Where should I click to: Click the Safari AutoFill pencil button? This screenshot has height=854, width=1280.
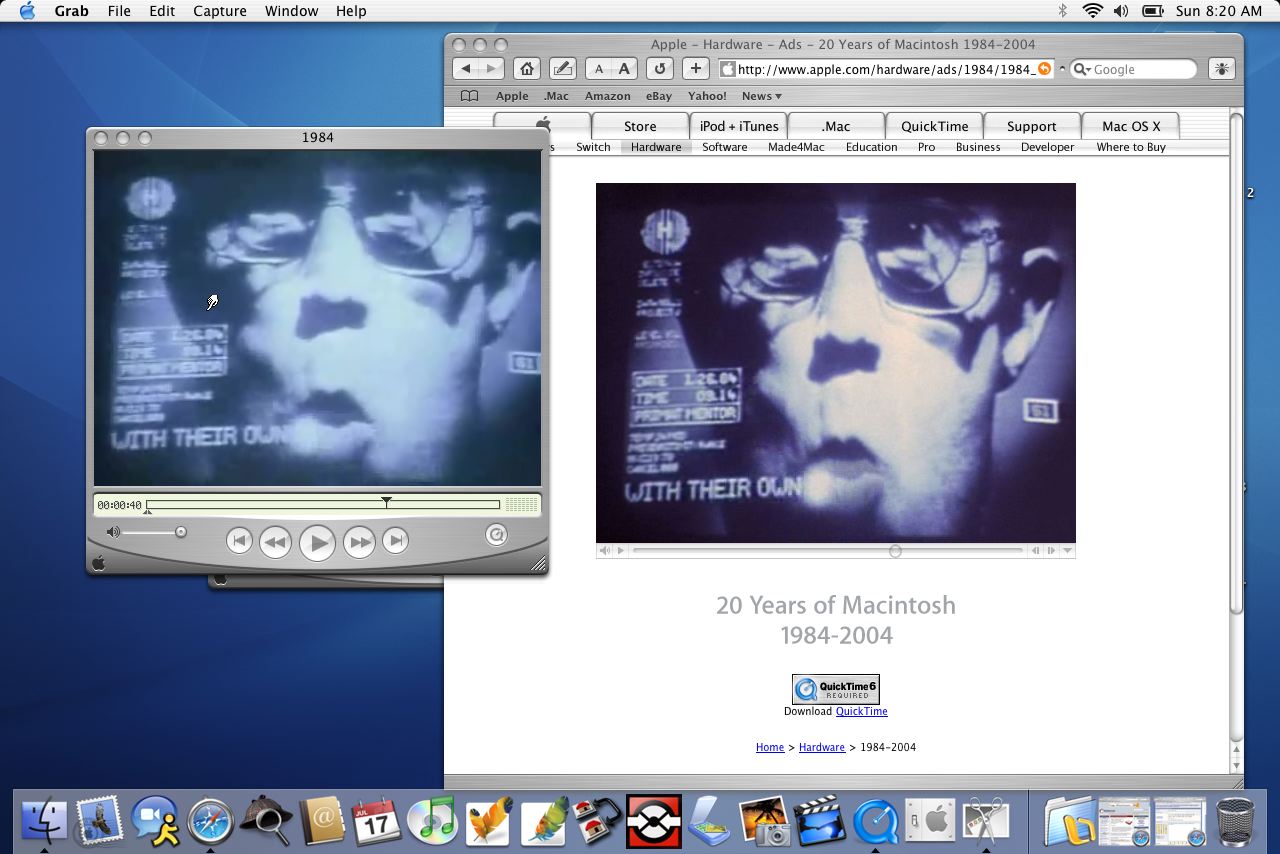(562, 69)
